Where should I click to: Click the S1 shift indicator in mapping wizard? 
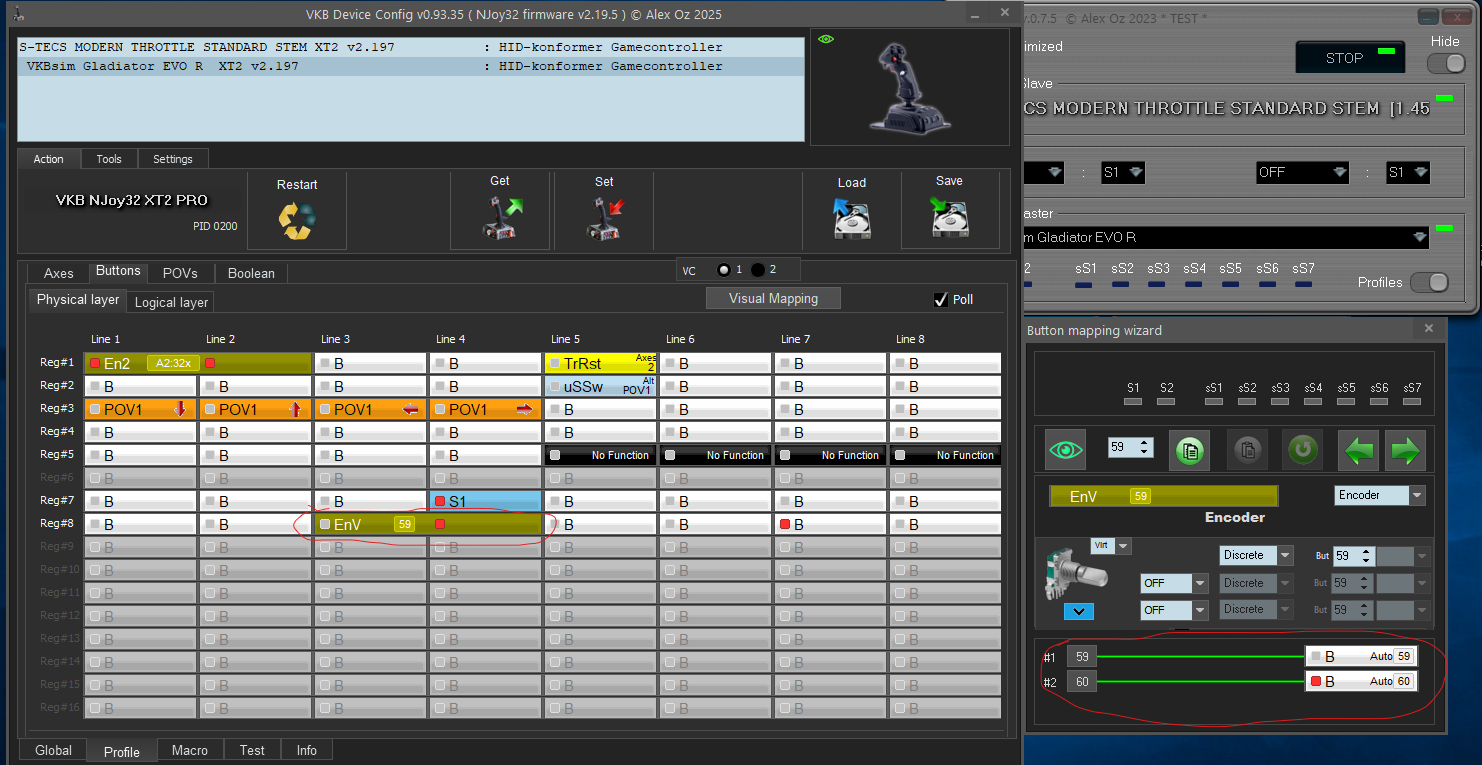click(x=1133, y=401)
